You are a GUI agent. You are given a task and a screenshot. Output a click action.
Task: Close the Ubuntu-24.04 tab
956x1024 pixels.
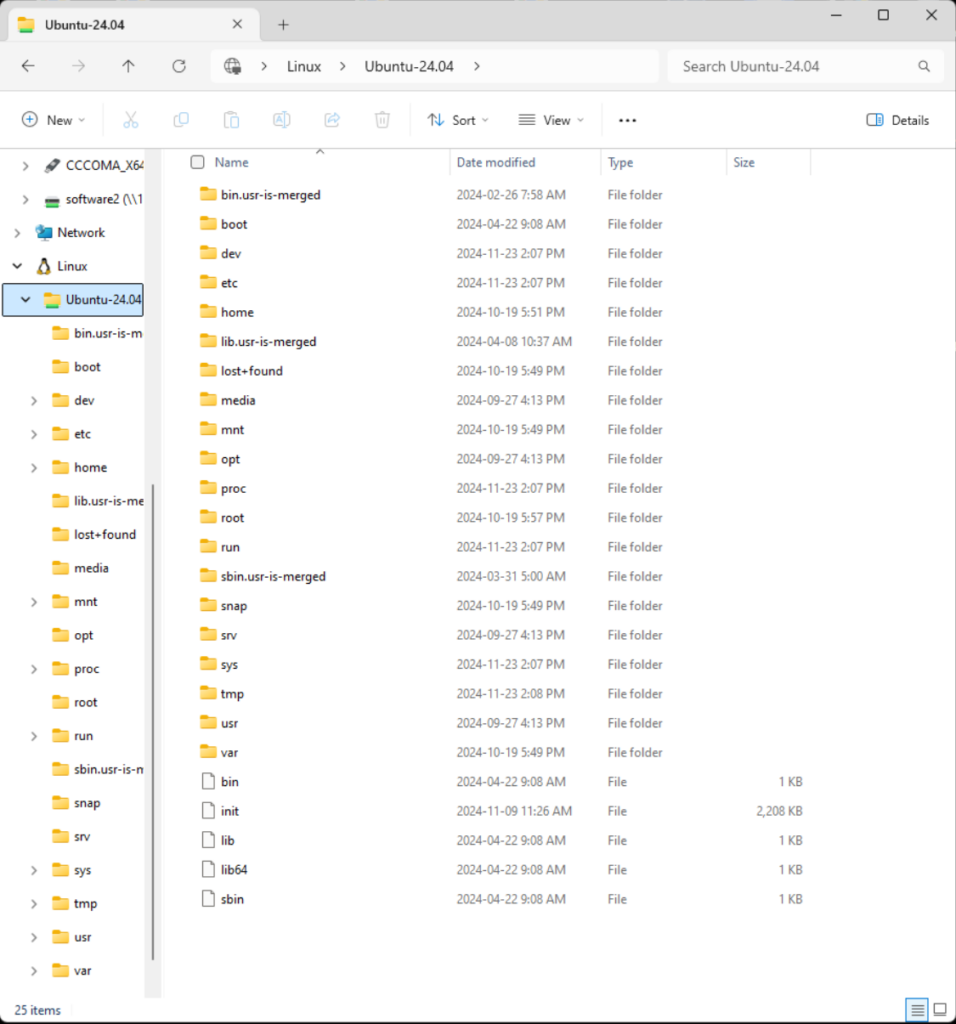point(237,24)
